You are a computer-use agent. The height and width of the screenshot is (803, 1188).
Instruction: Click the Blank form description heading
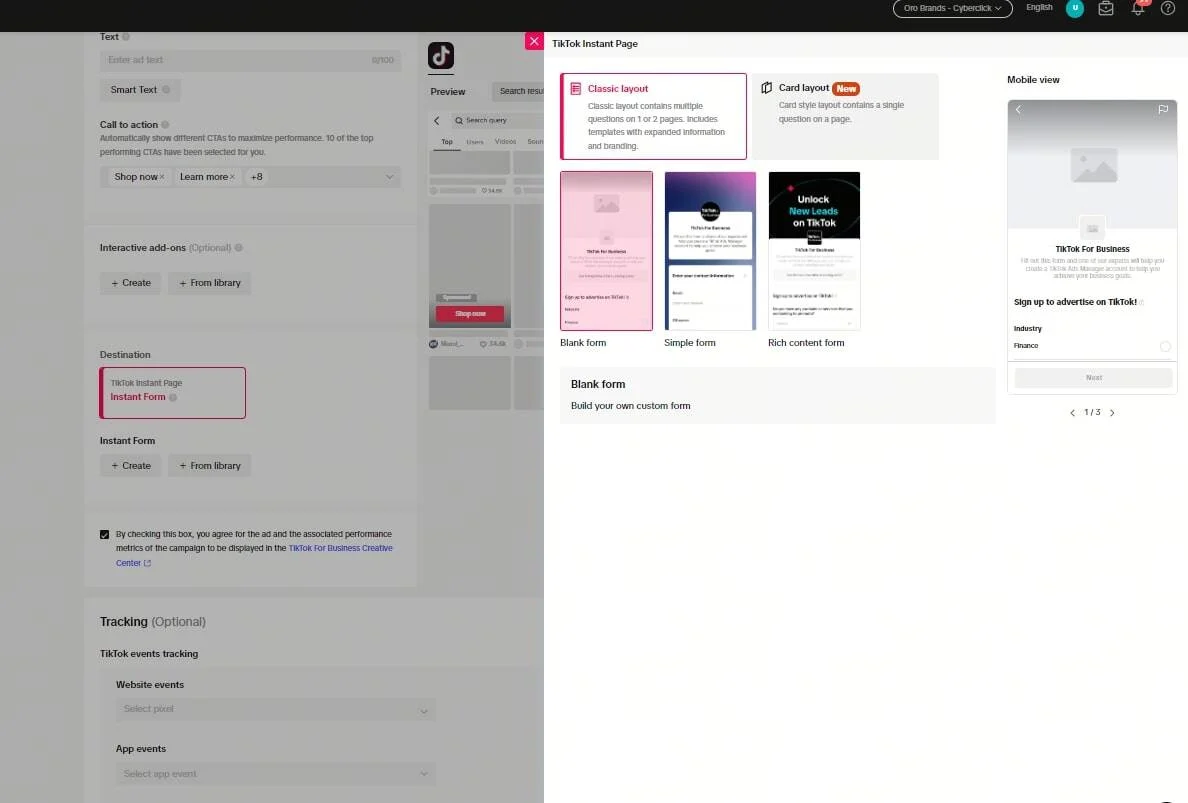598,384
